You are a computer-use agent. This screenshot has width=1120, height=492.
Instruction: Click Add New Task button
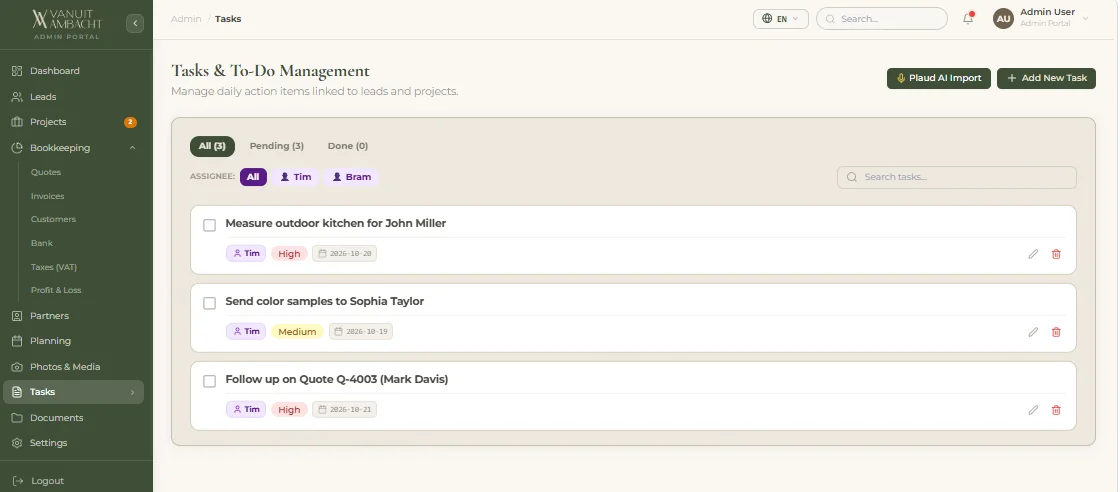tap(1046, 79)
